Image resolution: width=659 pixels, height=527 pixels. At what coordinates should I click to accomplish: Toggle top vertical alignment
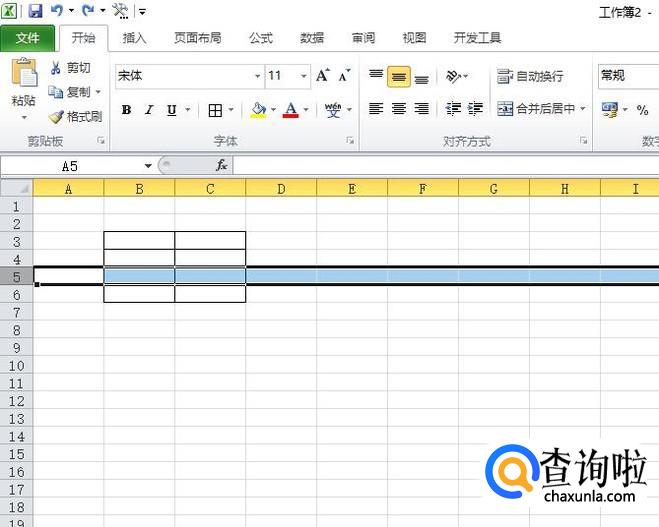point(376,76)
